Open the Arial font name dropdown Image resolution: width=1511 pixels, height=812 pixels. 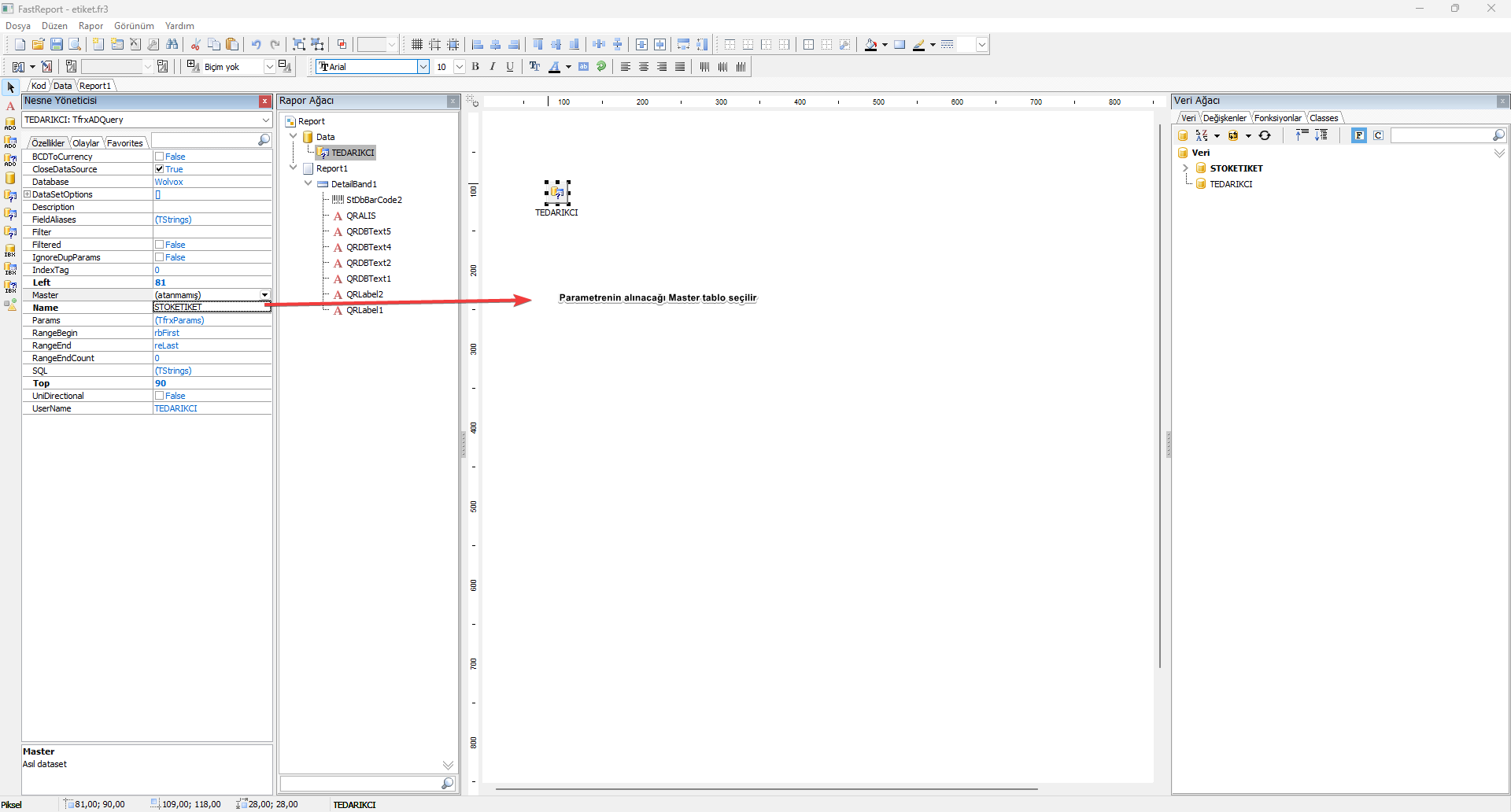click(423, 67)
